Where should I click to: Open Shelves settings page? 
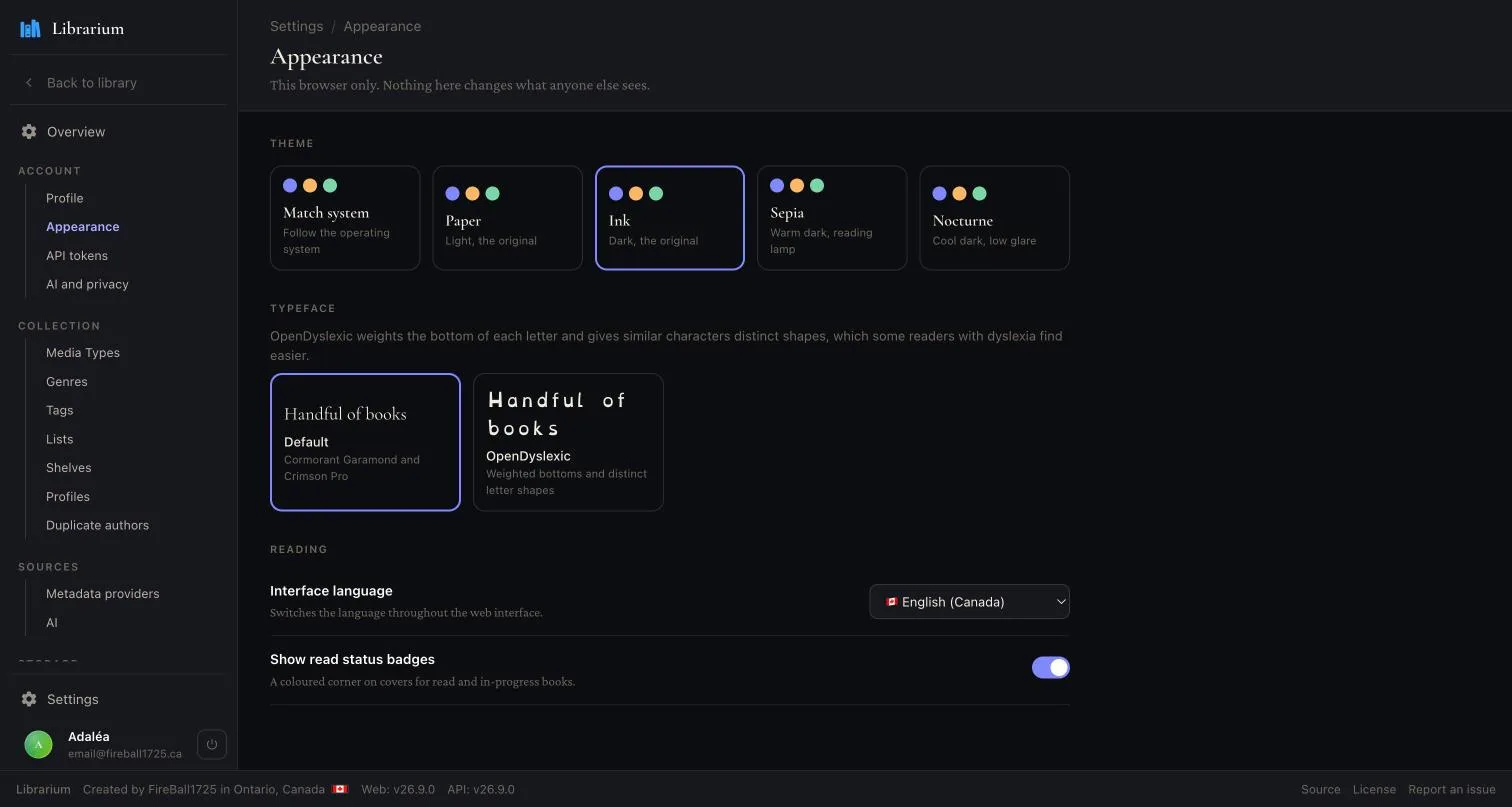pos(69,468)
